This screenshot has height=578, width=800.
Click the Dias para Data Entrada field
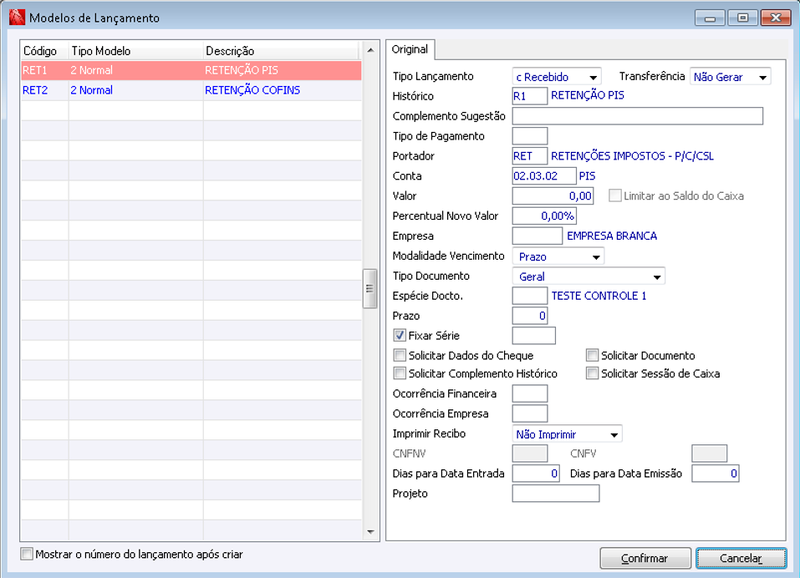coord(536,473)
